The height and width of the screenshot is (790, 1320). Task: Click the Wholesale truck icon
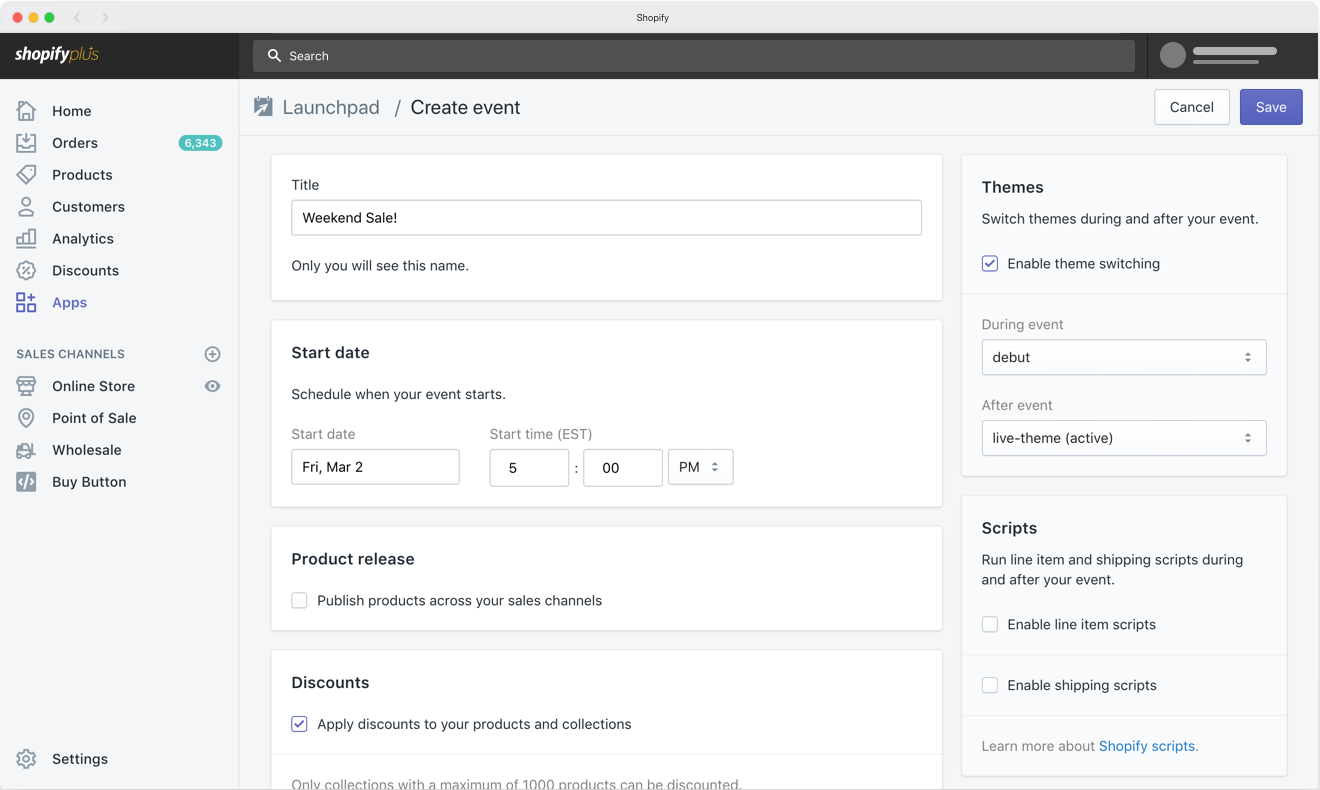26,450
